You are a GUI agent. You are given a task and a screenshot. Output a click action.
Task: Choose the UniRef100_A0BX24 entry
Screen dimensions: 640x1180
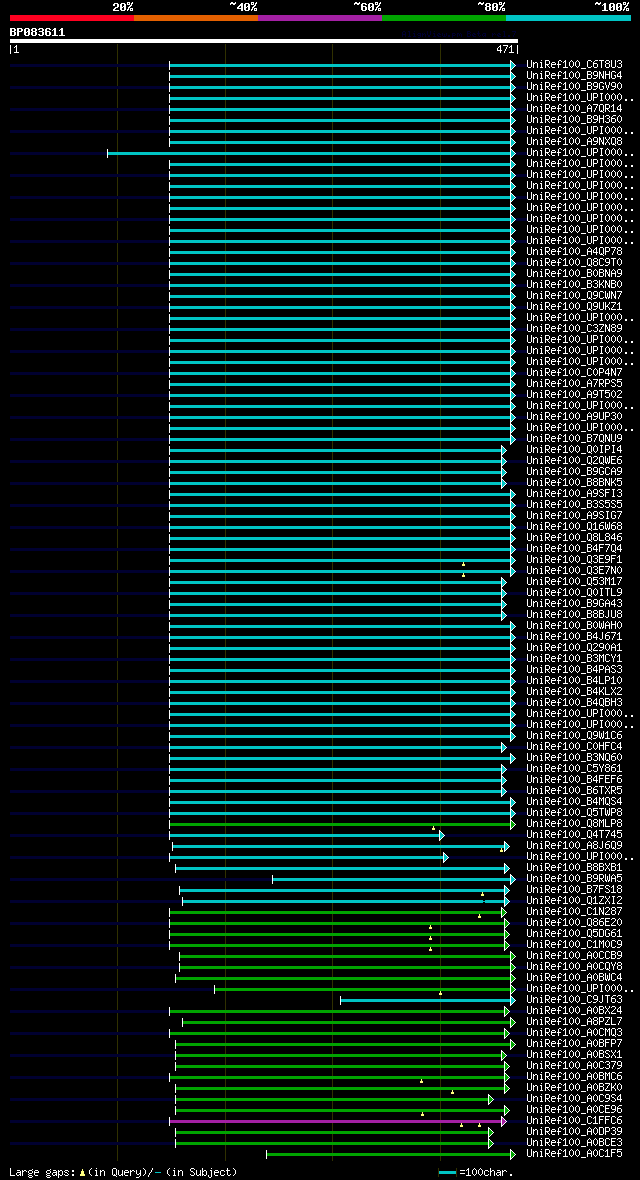(x=574, y=1011)
